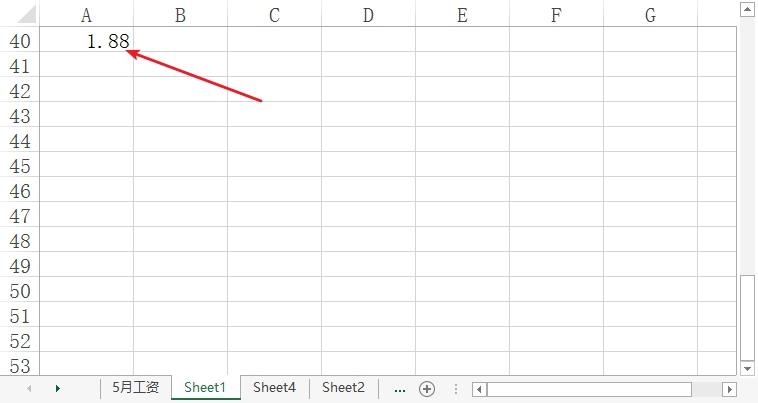Viewport: 758px width, 403px height.
Task: Click the Select All corner triangle
Action: point(27,14)
